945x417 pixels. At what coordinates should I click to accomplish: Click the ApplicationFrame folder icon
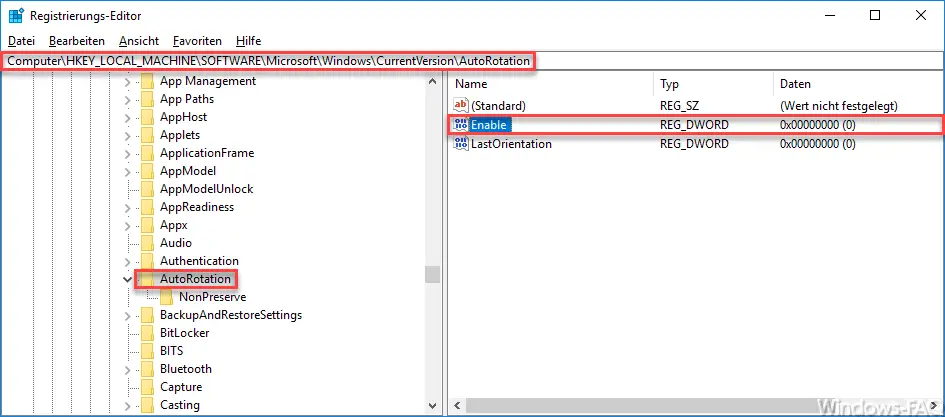tap(147, 153)
